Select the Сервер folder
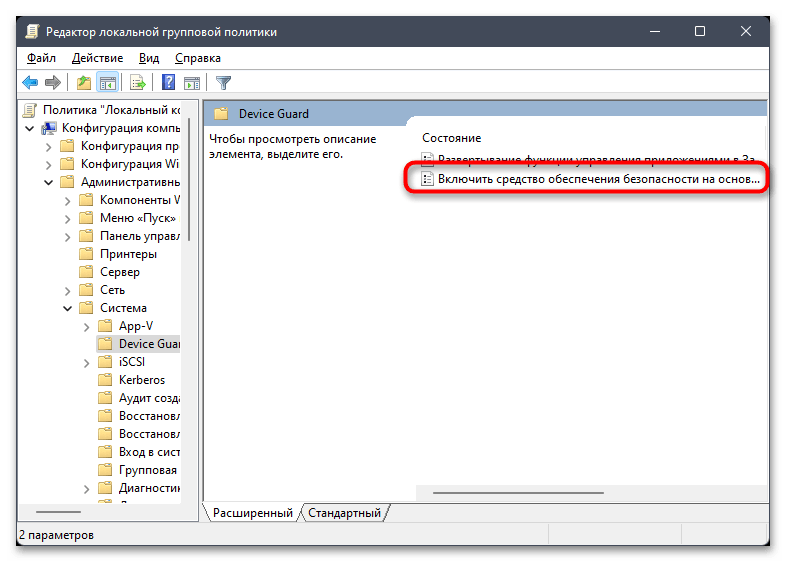Image resolution: width=786 pixels, height=562 pixels. 110,272
